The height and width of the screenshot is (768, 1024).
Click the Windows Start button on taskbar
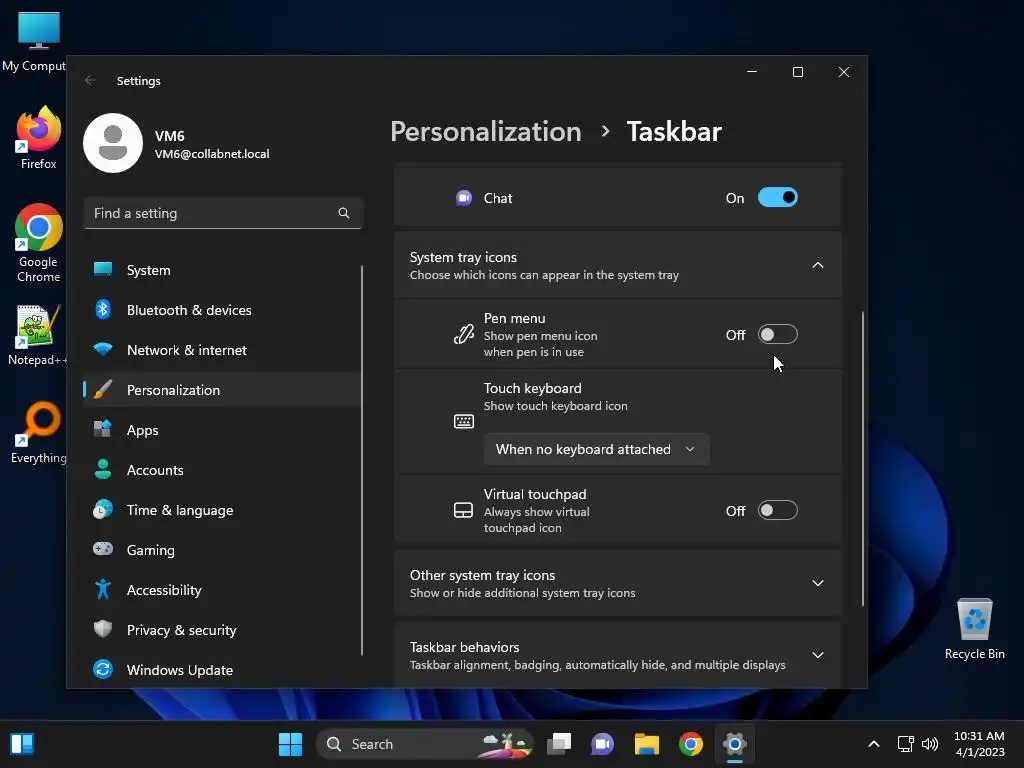tap(290, 744)
